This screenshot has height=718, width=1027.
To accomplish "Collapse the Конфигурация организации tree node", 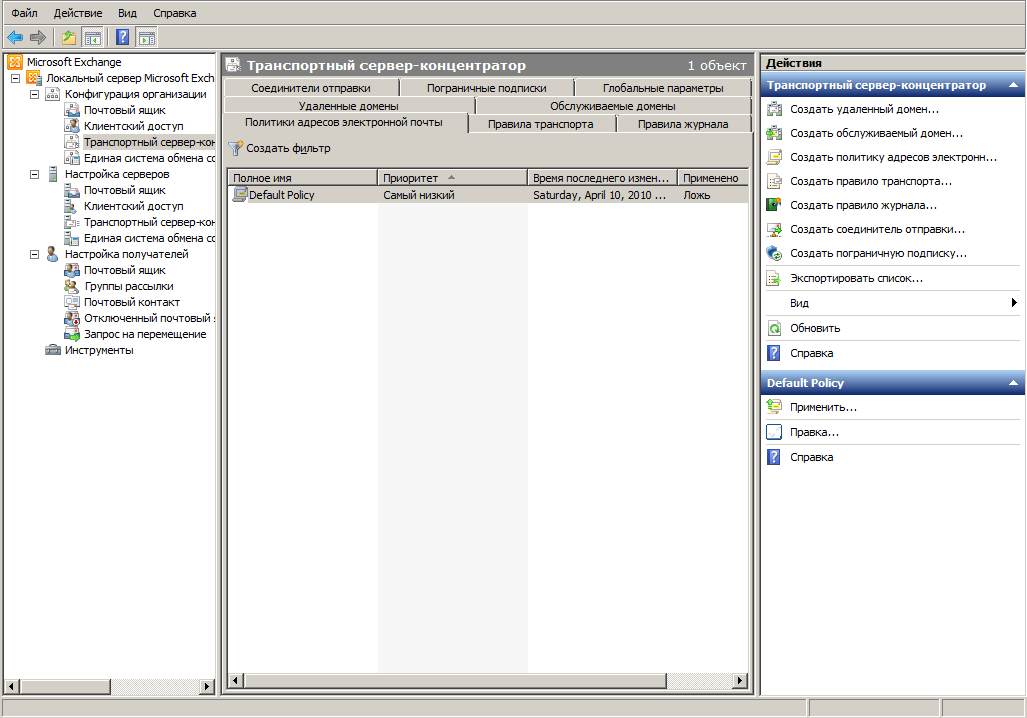I will [x=35, y=94].
